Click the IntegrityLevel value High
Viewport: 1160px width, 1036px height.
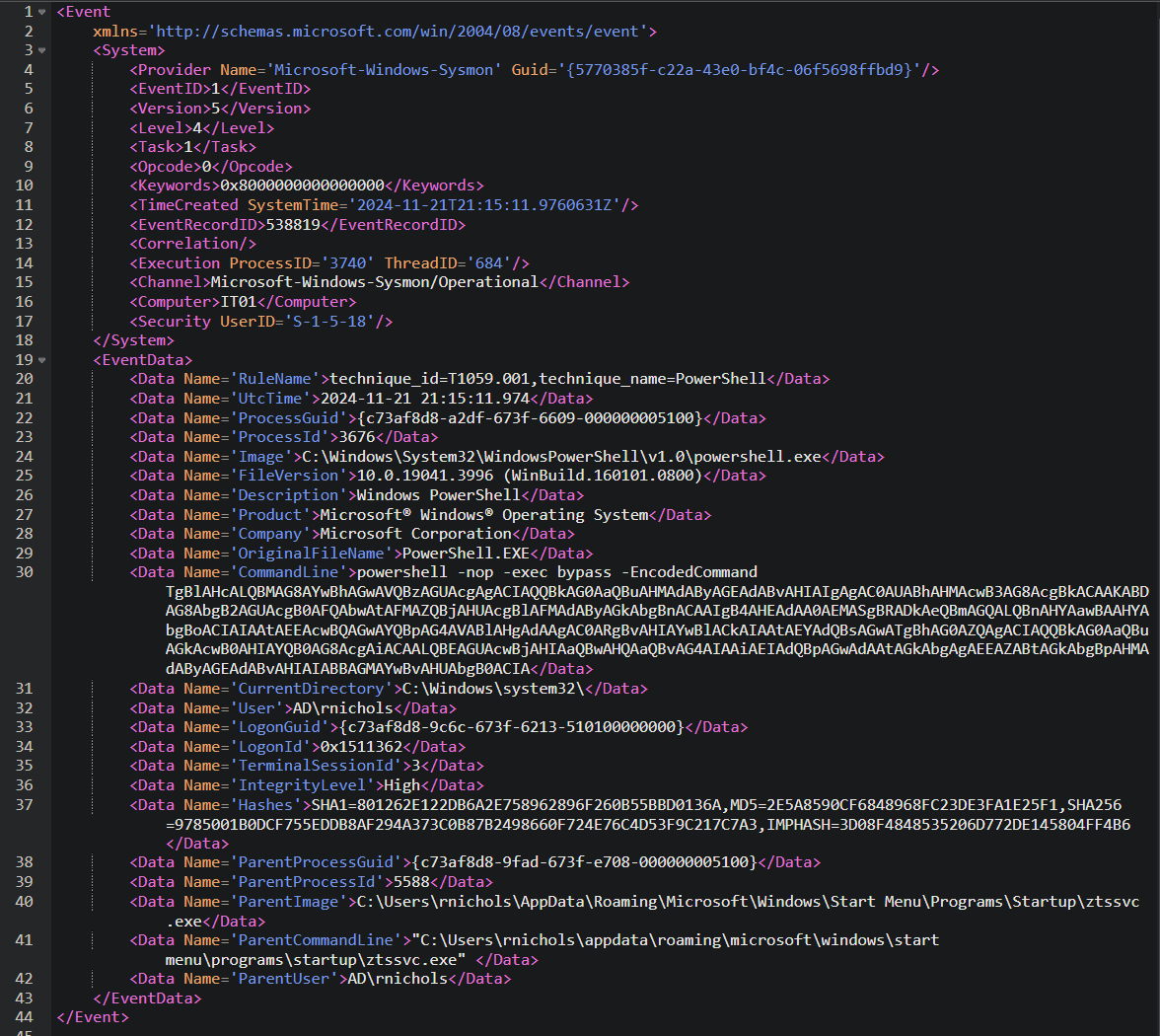click(x=402, y=785)
